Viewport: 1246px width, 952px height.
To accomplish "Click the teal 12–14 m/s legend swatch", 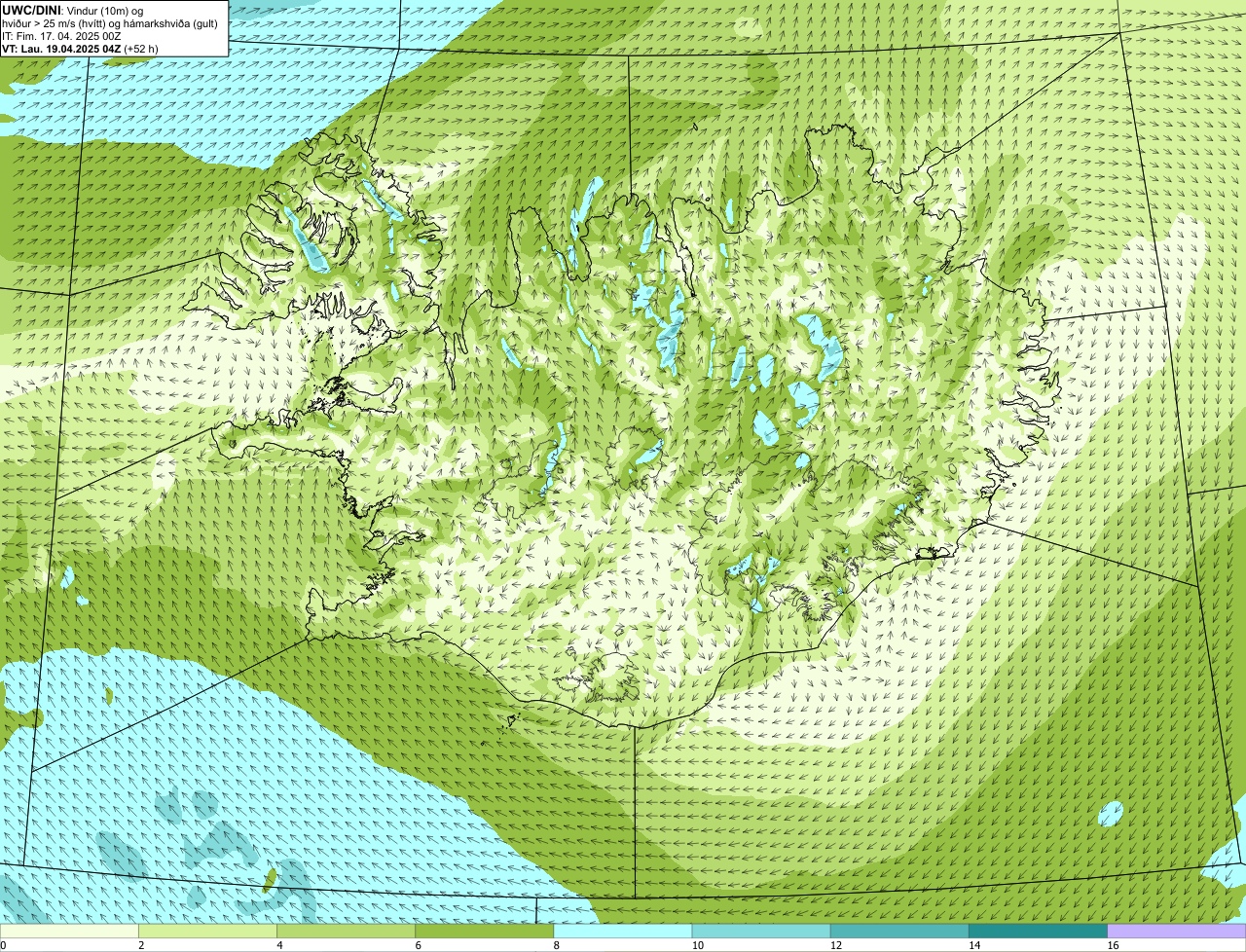I will tap(899, 931).
